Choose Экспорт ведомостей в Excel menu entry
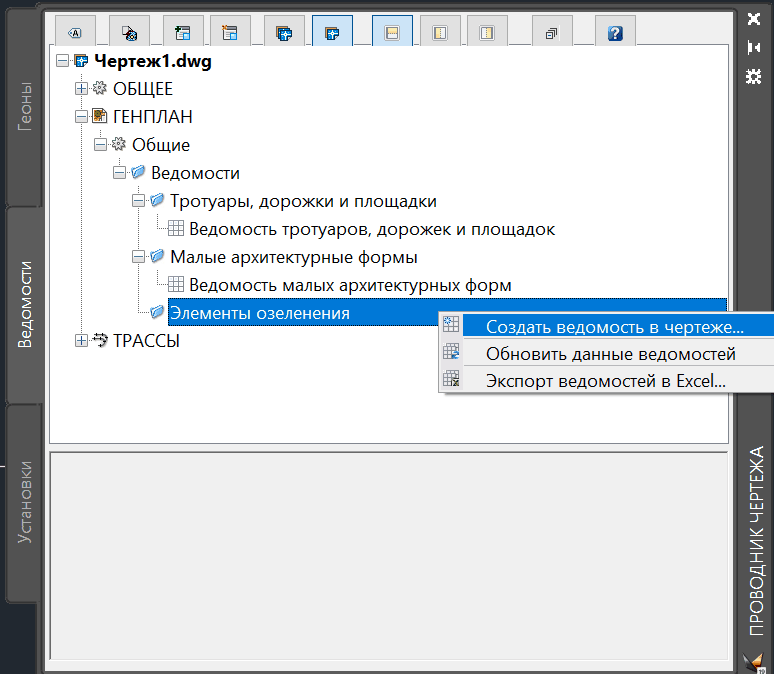This screenshot has width=774, height=674. [x=607, y=381]
